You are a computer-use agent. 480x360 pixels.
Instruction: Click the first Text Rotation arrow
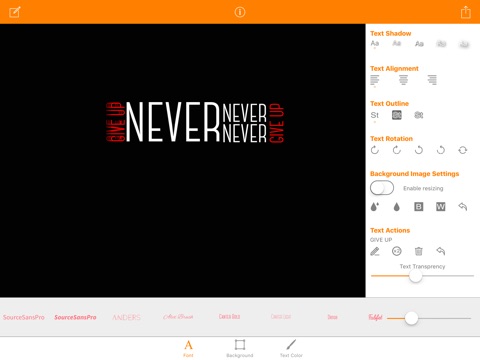point(375,150)
